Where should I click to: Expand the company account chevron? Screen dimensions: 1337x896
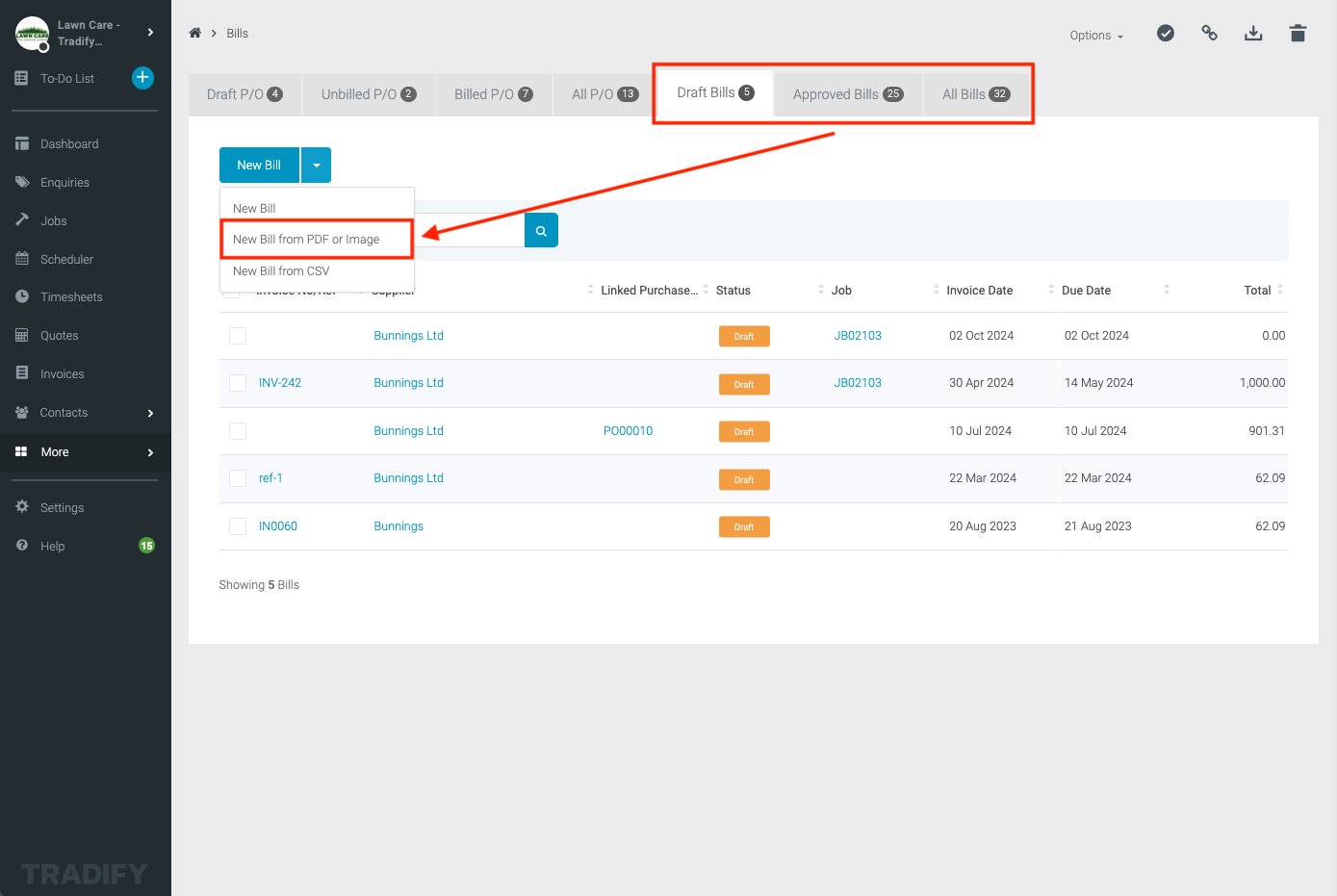[x=150, y=33]
